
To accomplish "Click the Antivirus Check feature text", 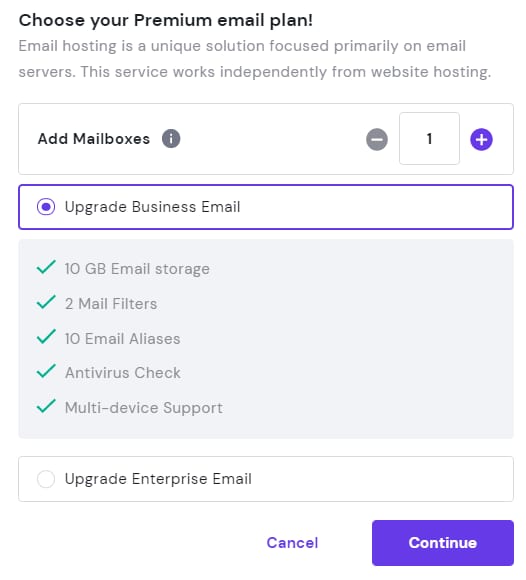I will (123, 372).
